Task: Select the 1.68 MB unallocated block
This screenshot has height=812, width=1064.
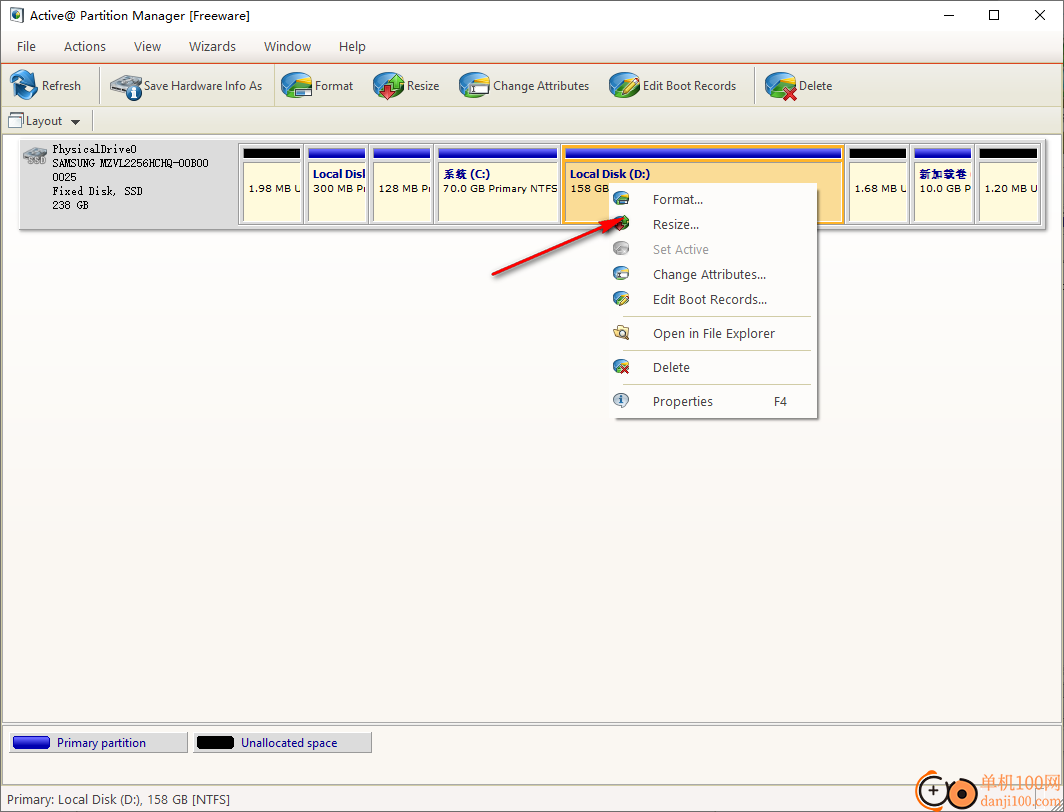Action: [877, 184]
